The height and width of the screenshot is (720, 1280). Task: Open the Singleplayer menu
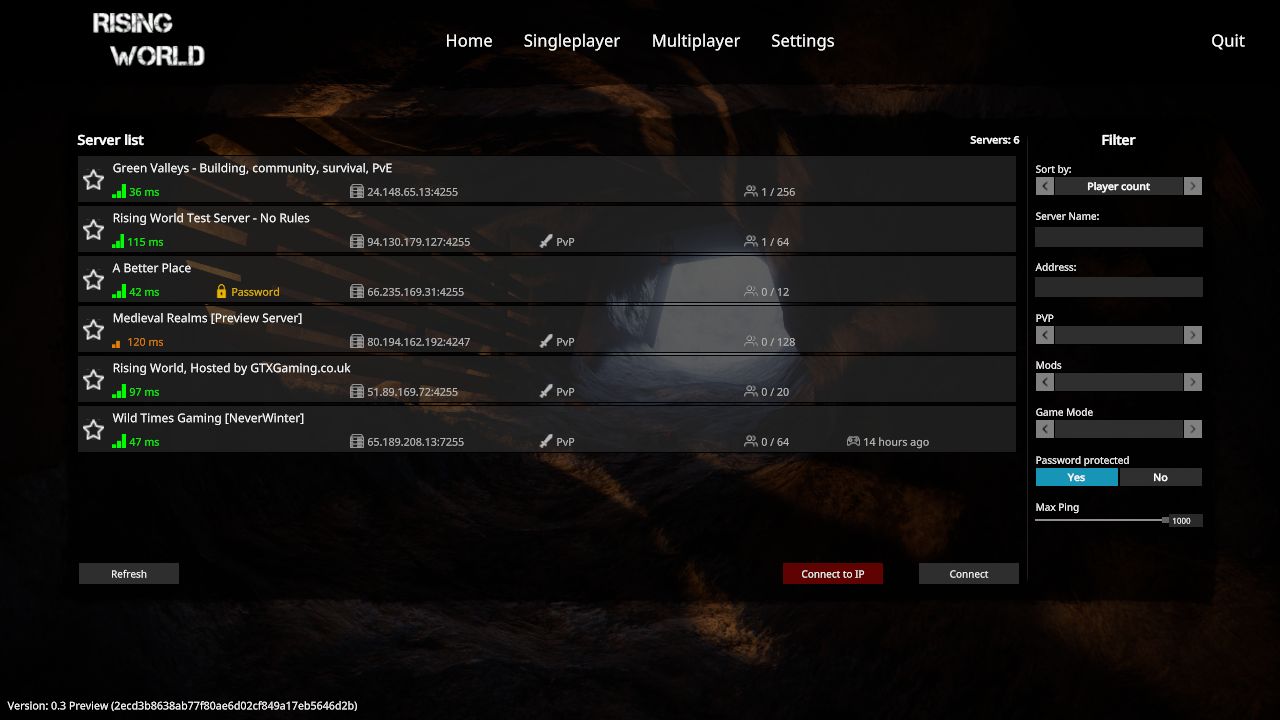tap(572, 41)
